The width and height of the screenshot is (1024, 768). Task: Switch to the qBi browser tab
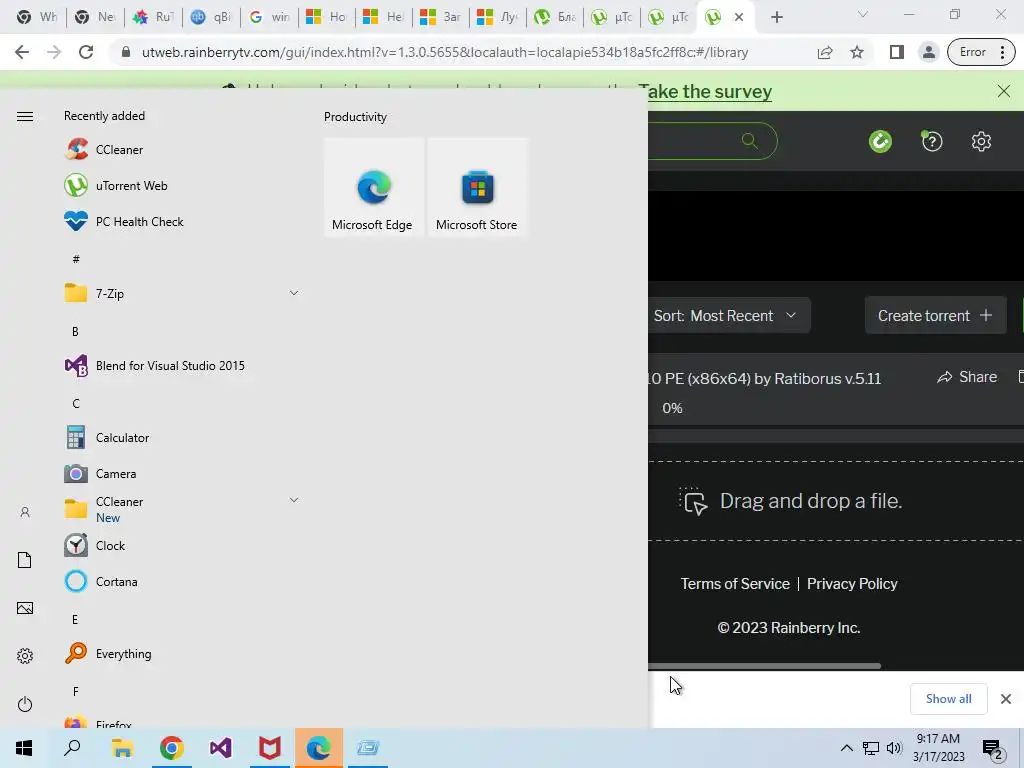click(x=212, y=17)
